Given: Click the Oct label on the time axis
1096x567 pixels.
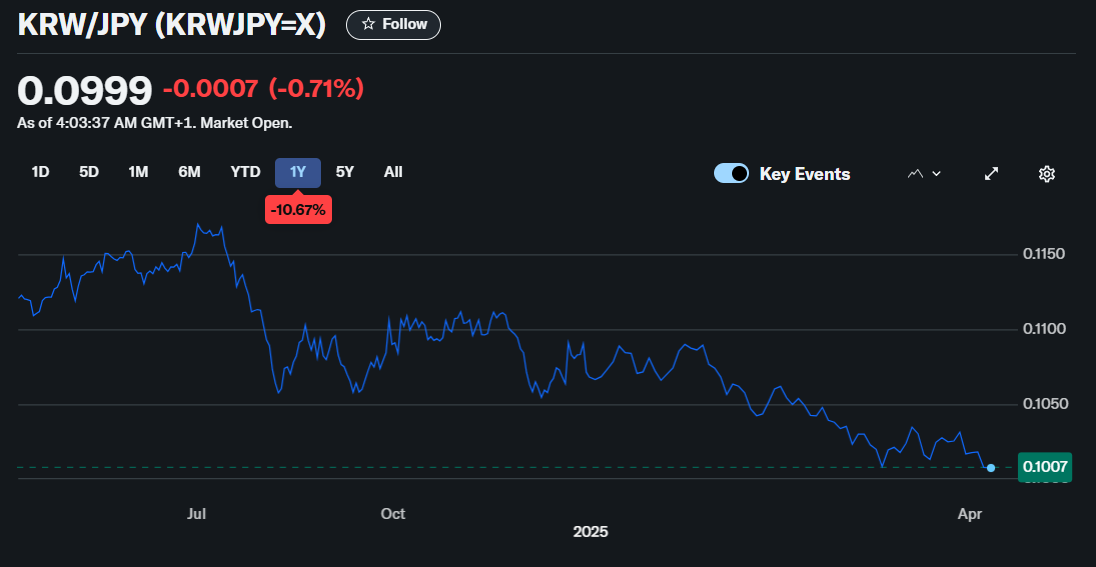Looking at the screenshot, I should (393, 514).
